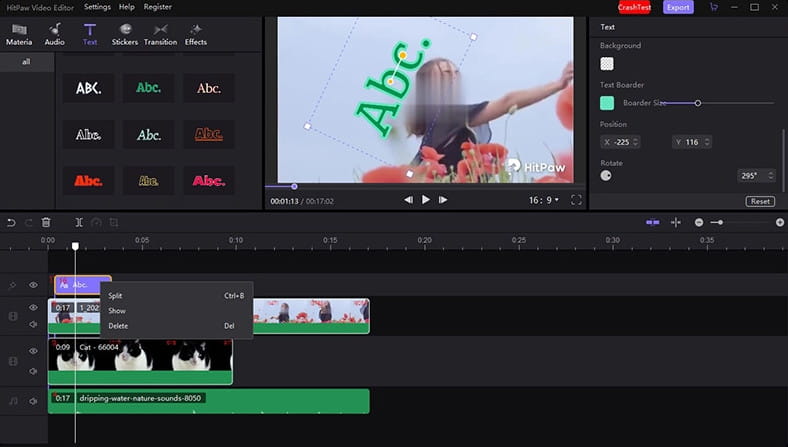Click the Reset button
Image resolution: width=788 pixels, height=447 pixels.
click(760, 201)
